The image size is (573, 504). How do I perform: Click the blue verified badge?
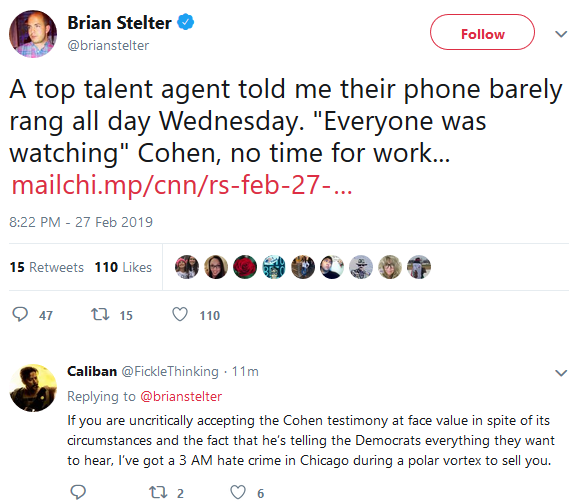point(186,22)
